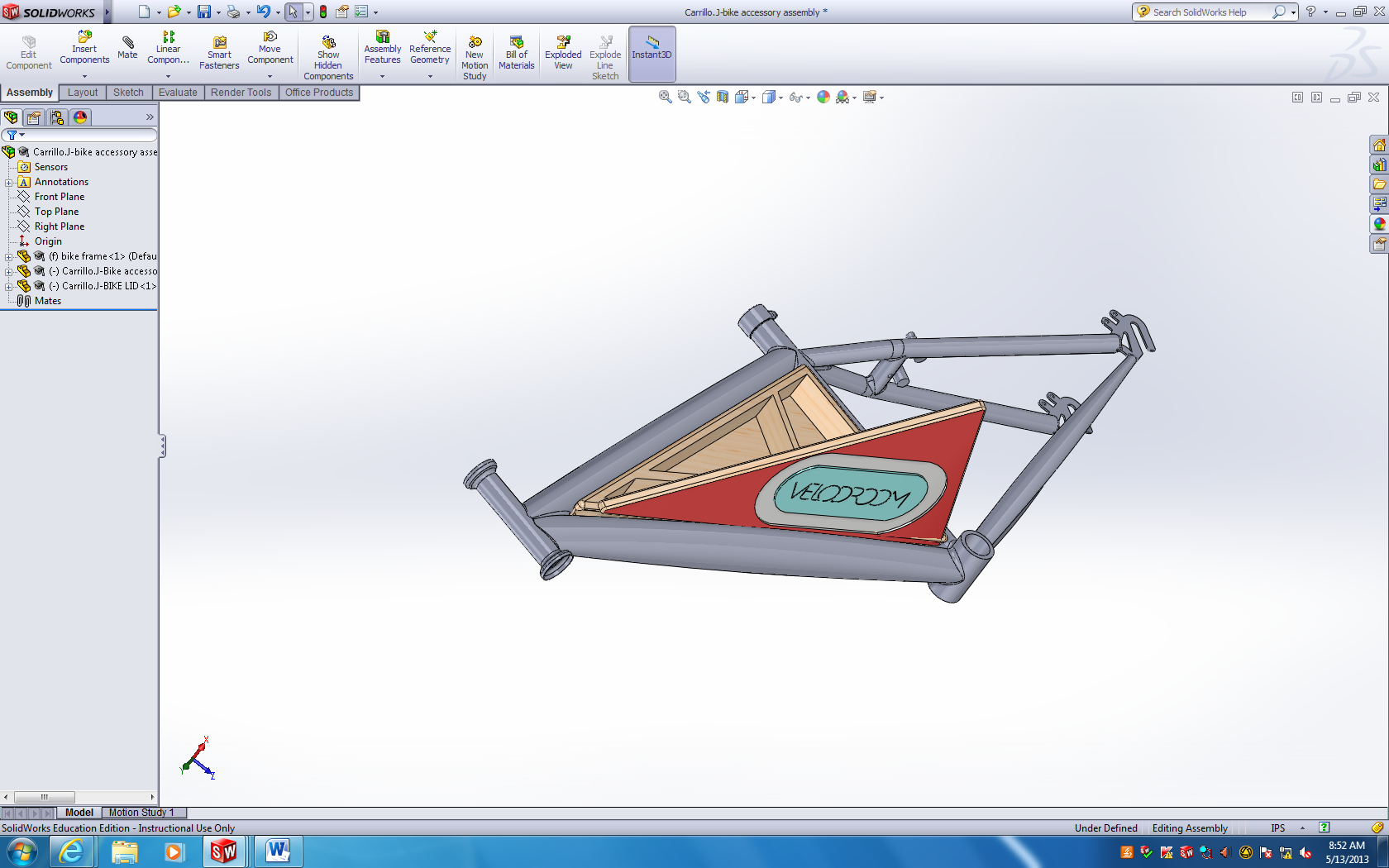Viewport: 1389px width, 868px height.
Task: Open the Evaluate tab
Action: [178, 93]
